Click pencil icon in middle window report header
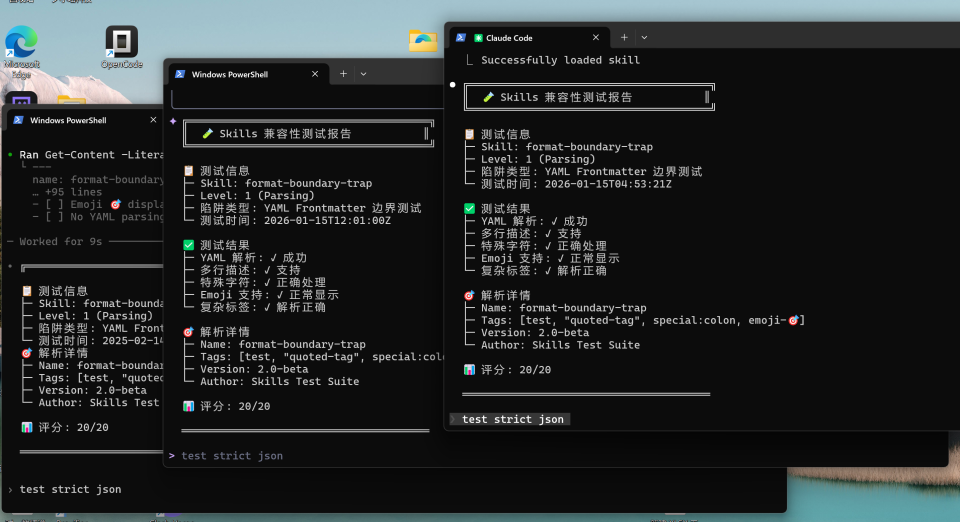Screen dimensions: 960x522 pyautogui.click(x=208, y=133)
